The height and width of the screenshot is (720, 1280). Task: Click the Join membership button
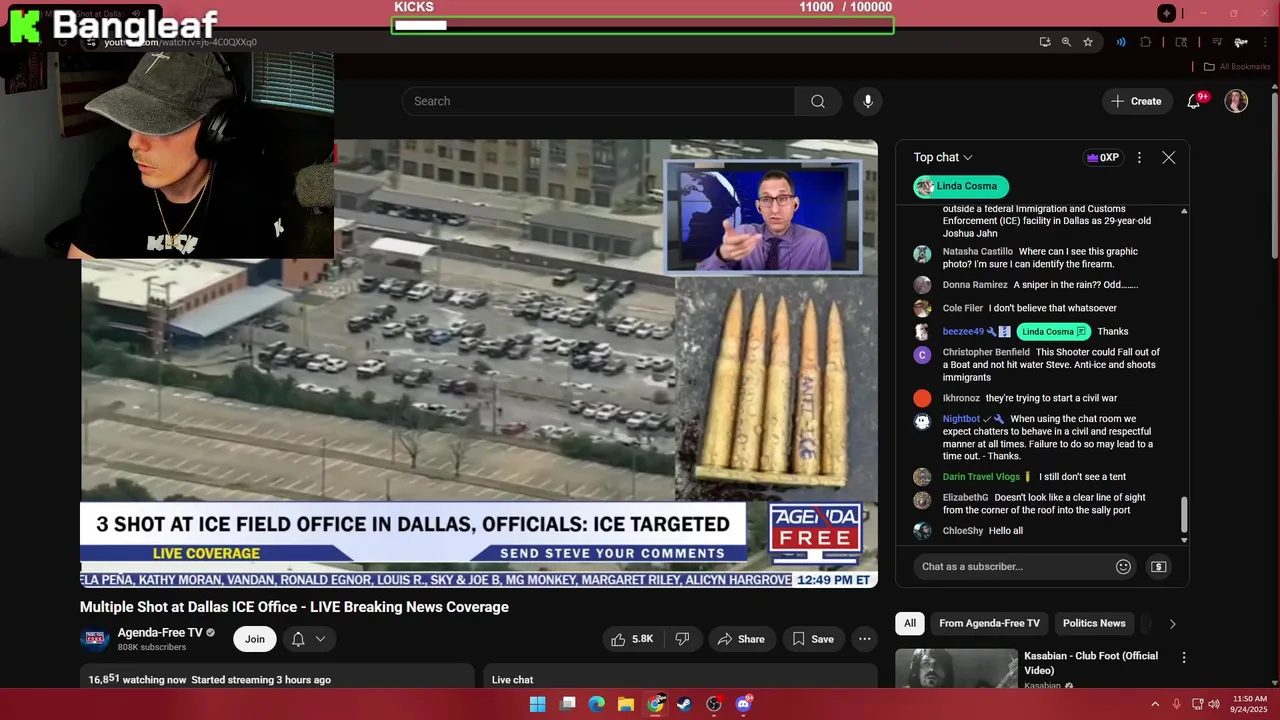click(x=255, y=639)
